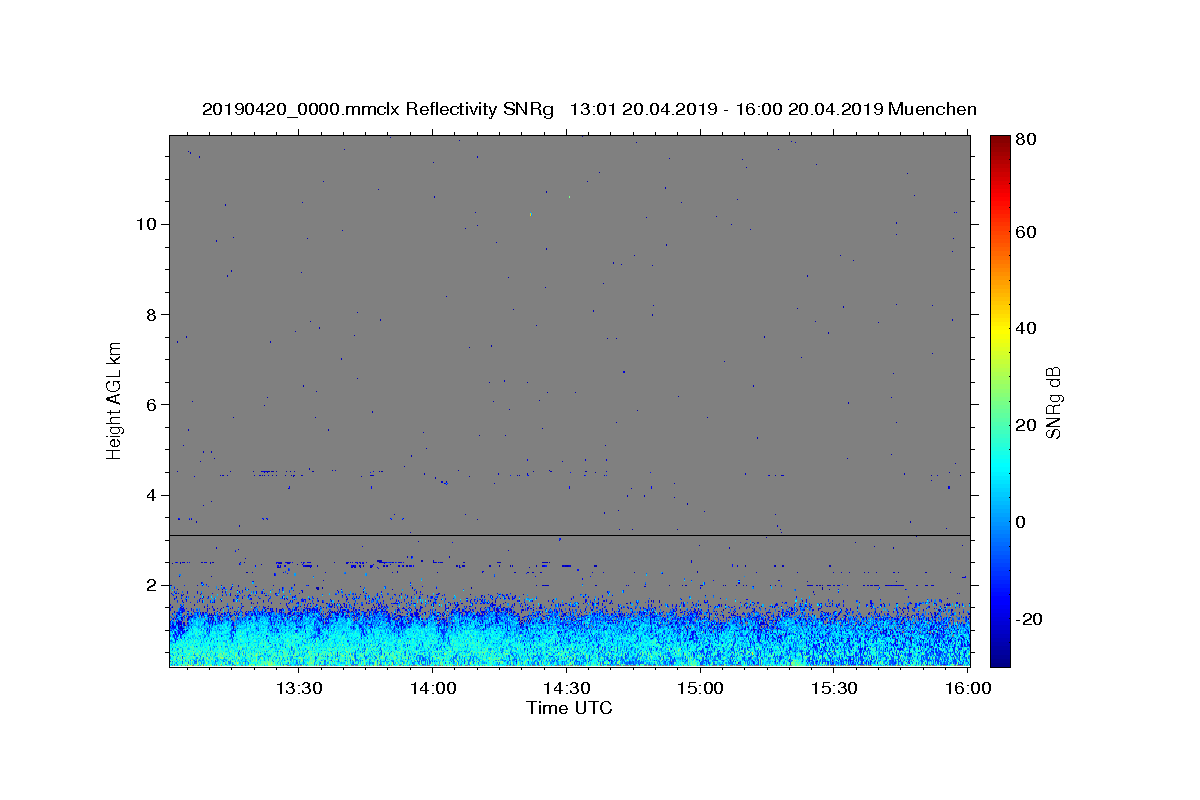Viewport: 1200px width, 800px height.
Task: Click the SNRg dB colorbar label
Action: [x=1054, y=400]
